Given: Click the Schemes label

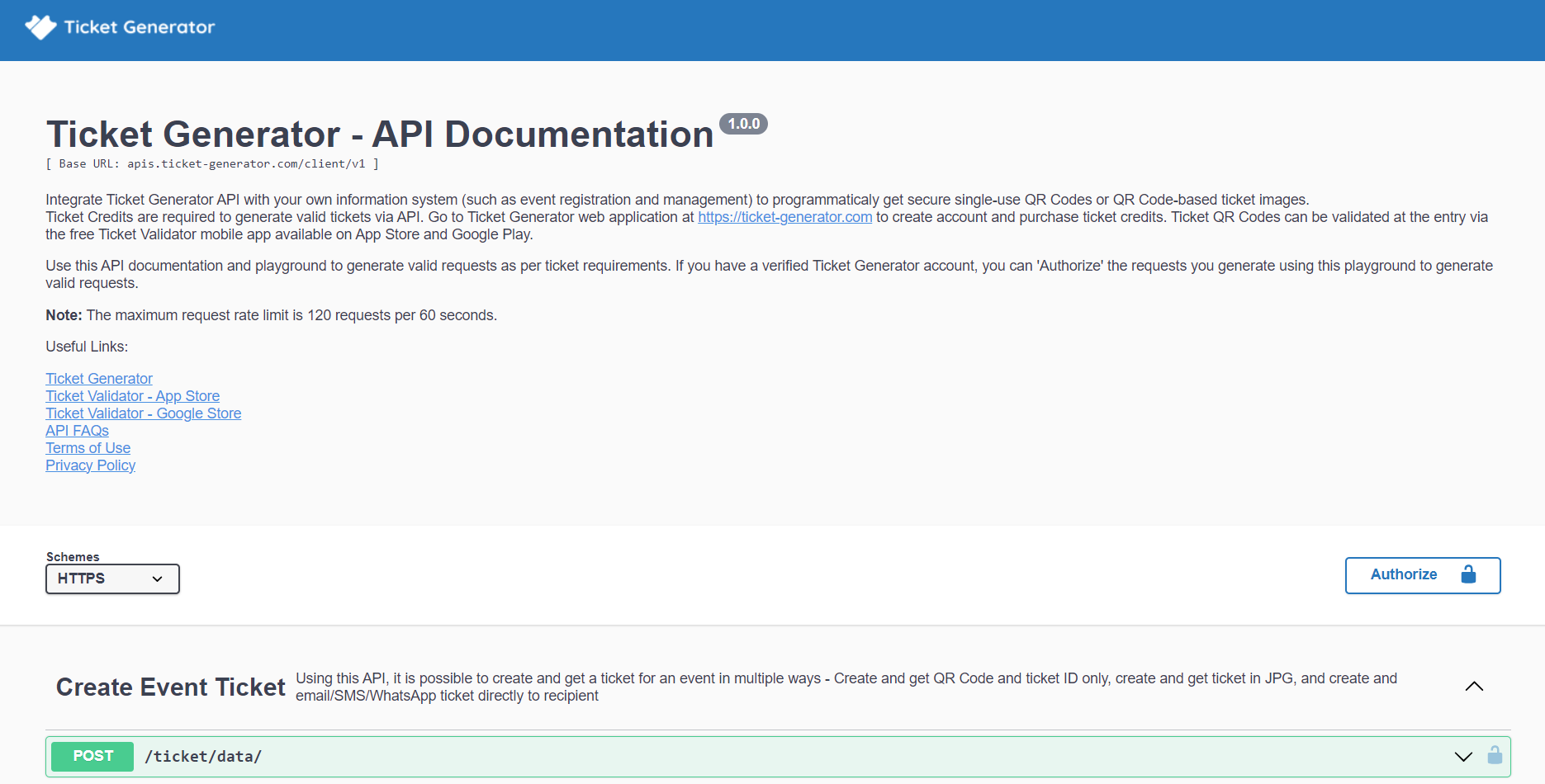Looking at the screenshot, I should point(73,557).
